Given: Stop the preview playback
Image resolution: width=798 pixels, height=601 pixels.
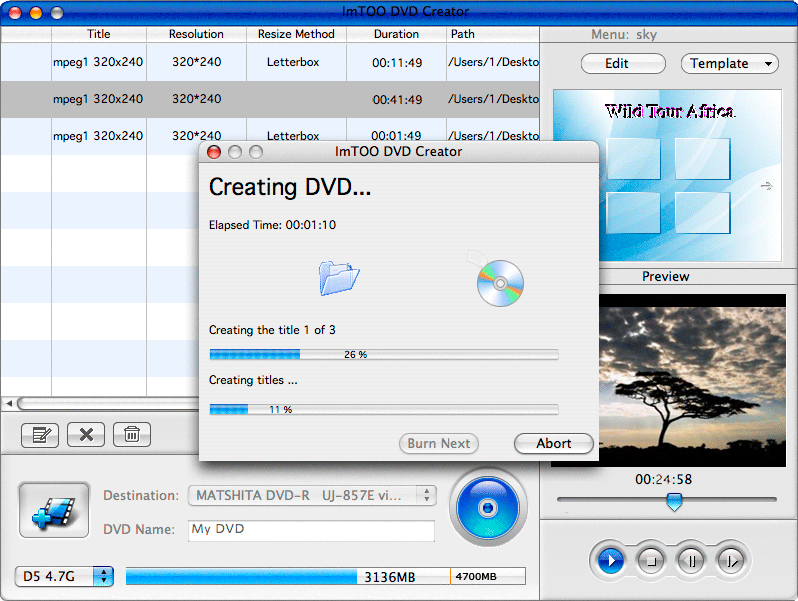Looking at the screenshot, I should click(x=651, y=561).
